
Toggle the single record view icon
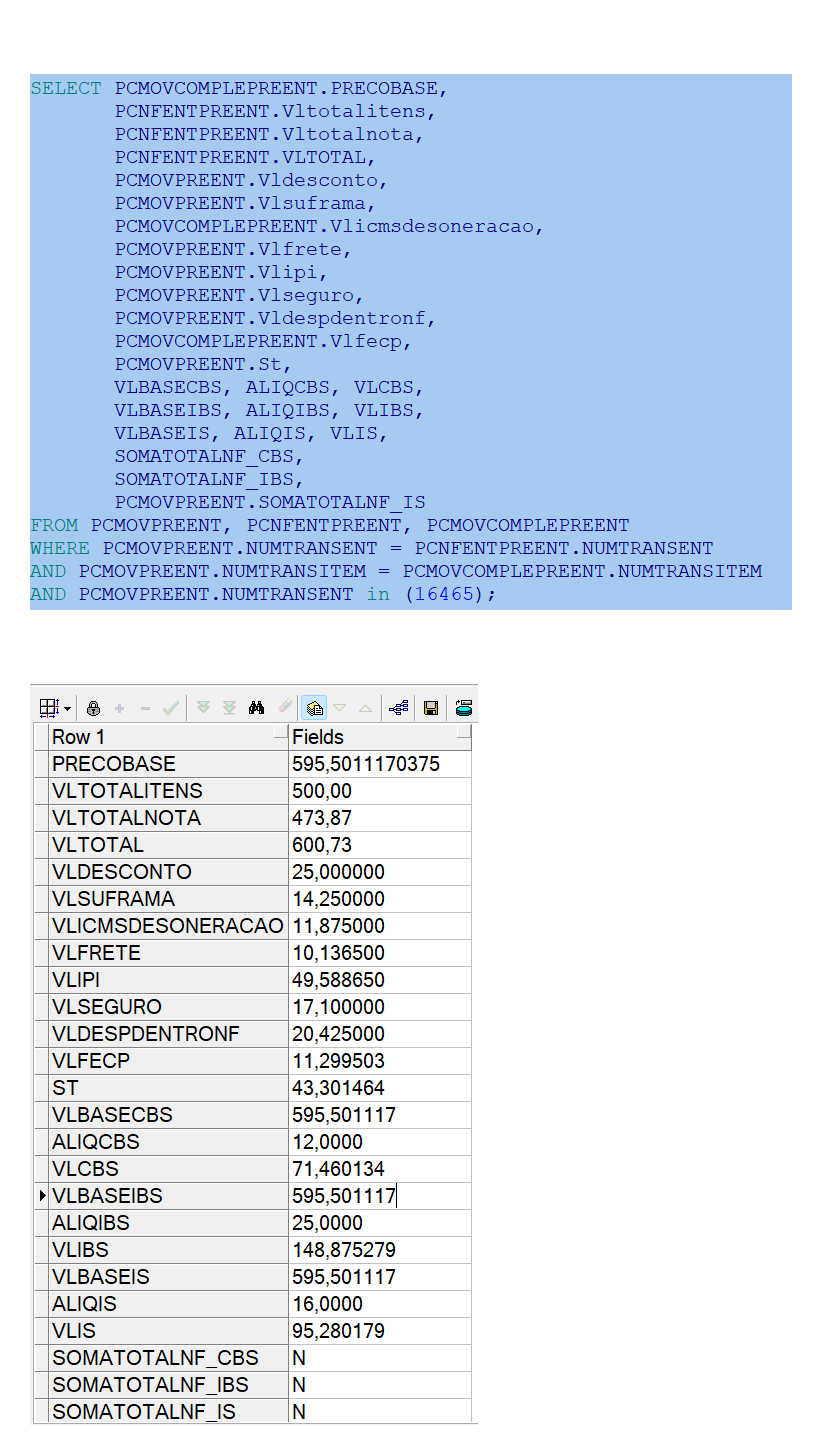(x=314, y=708)
